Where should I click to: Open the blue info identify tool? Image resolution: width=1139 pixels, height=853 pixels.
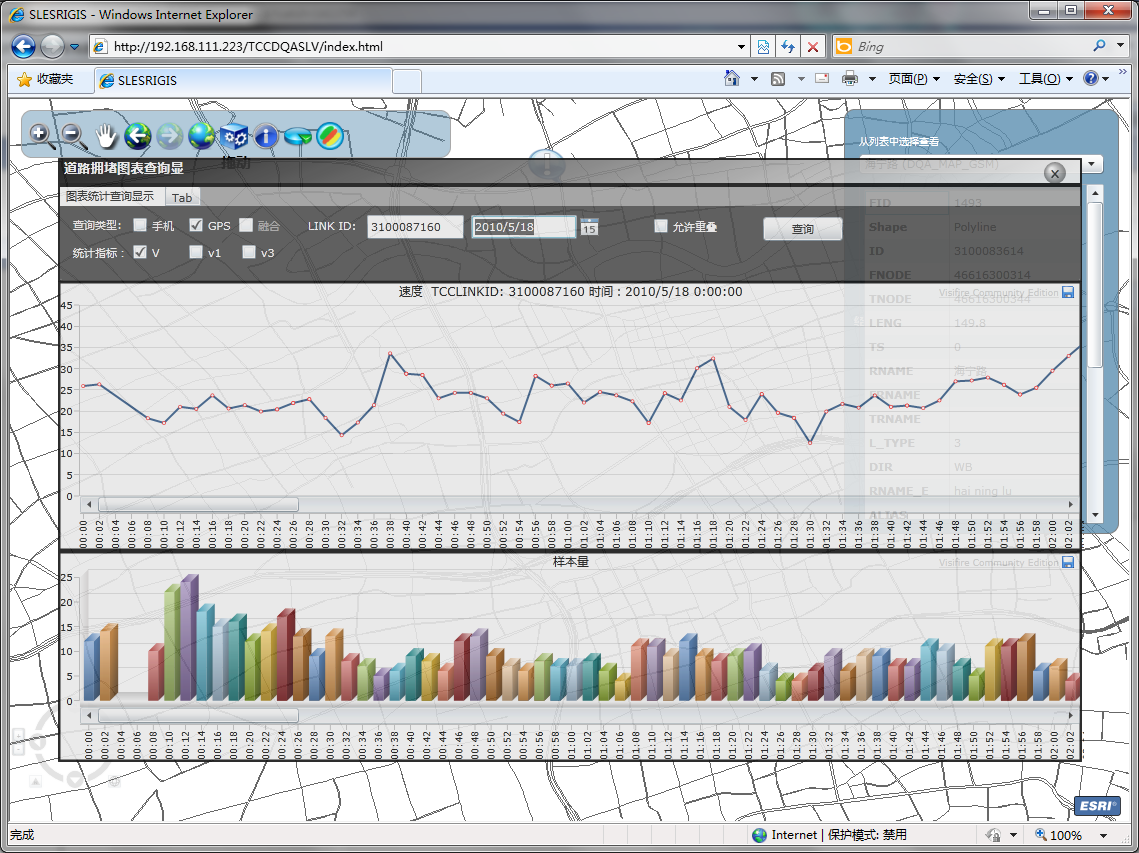[x=265, y=136]
